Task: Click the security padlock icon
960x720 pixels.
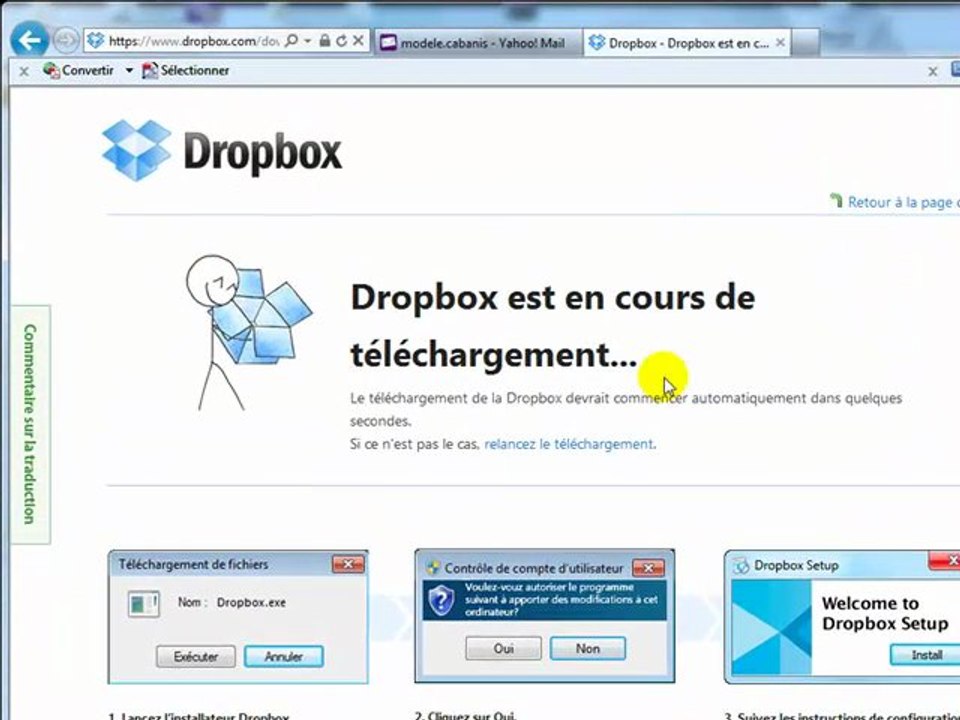Action: tap(325, 41)
